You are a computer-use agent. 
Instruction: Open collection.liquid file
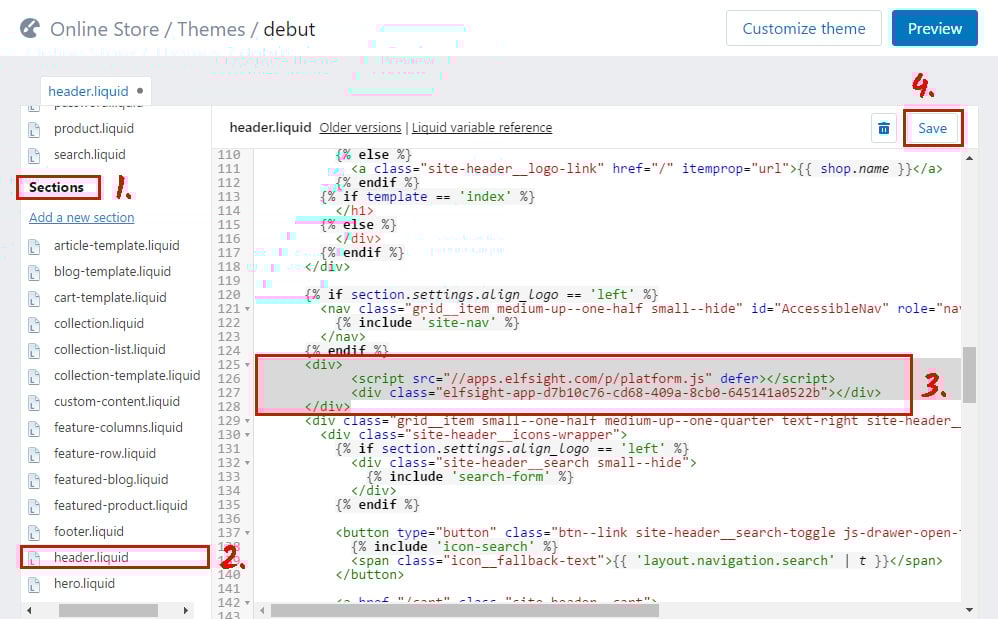click(99, 324)
